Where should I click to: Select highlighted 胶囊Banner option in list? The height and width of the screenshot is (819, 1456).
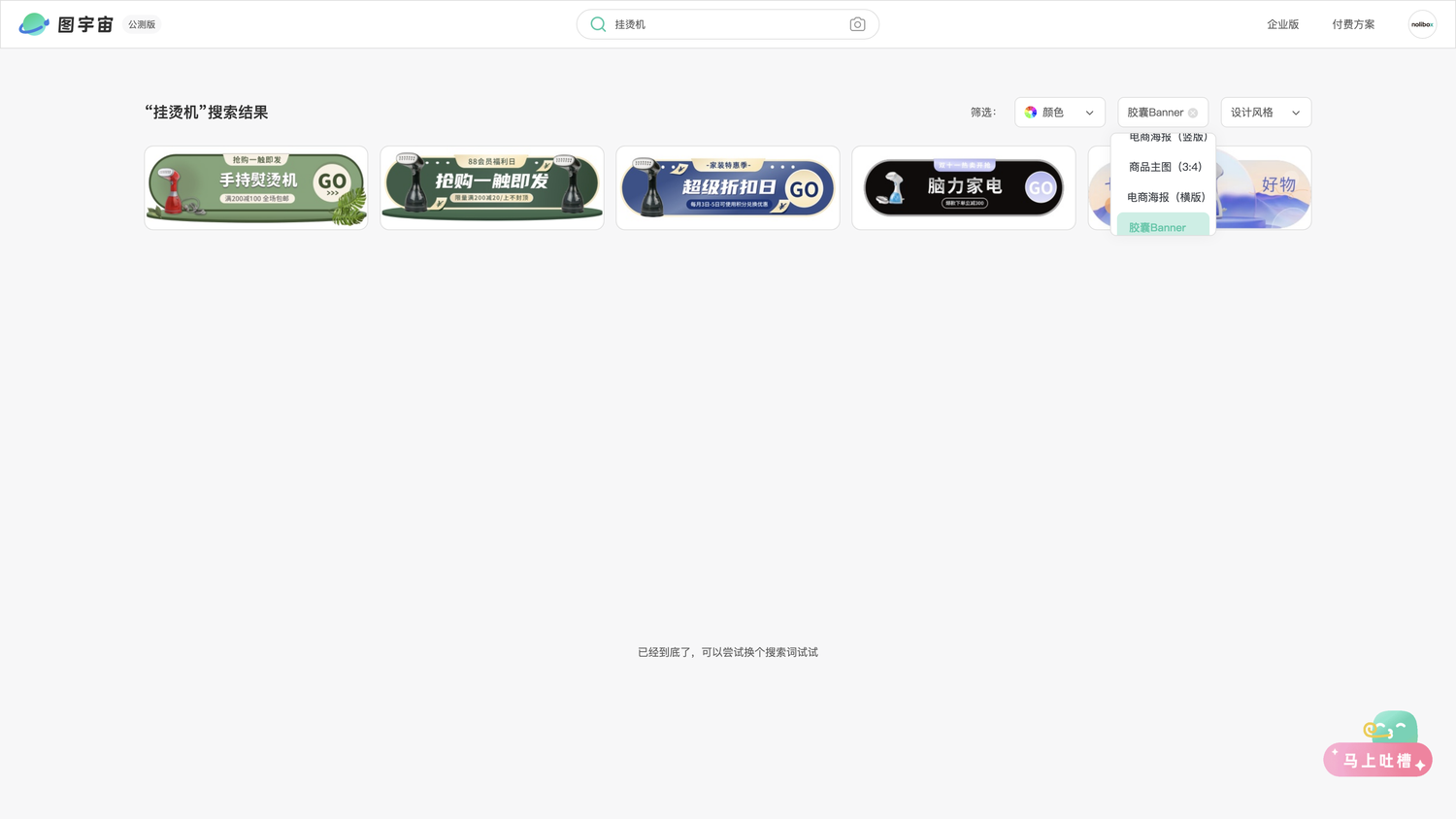[1163, 226]
